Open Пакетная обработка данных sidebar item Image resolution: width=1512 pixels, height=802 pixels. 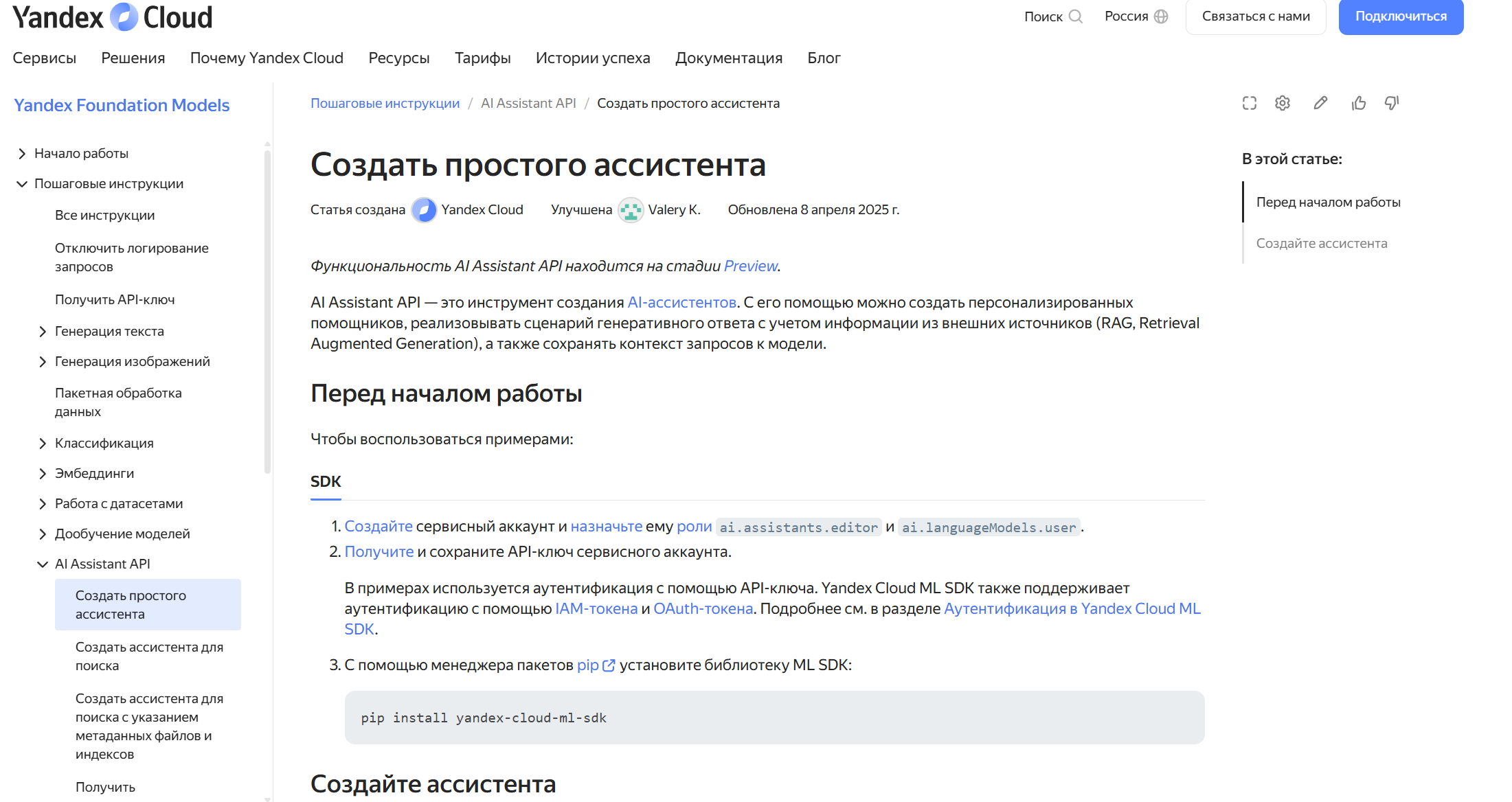point(118,402)
